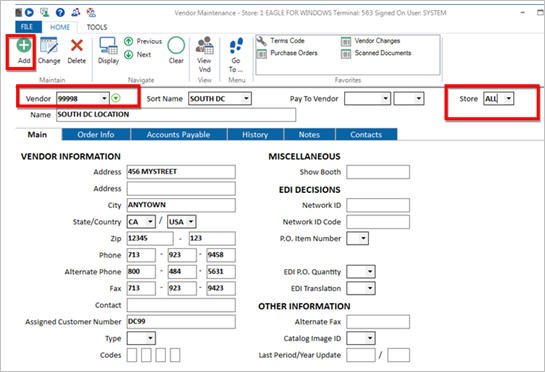The height and width of the screenshot is (372, 545).
Task: Open the Type dropdown
Action: [150, 338]
